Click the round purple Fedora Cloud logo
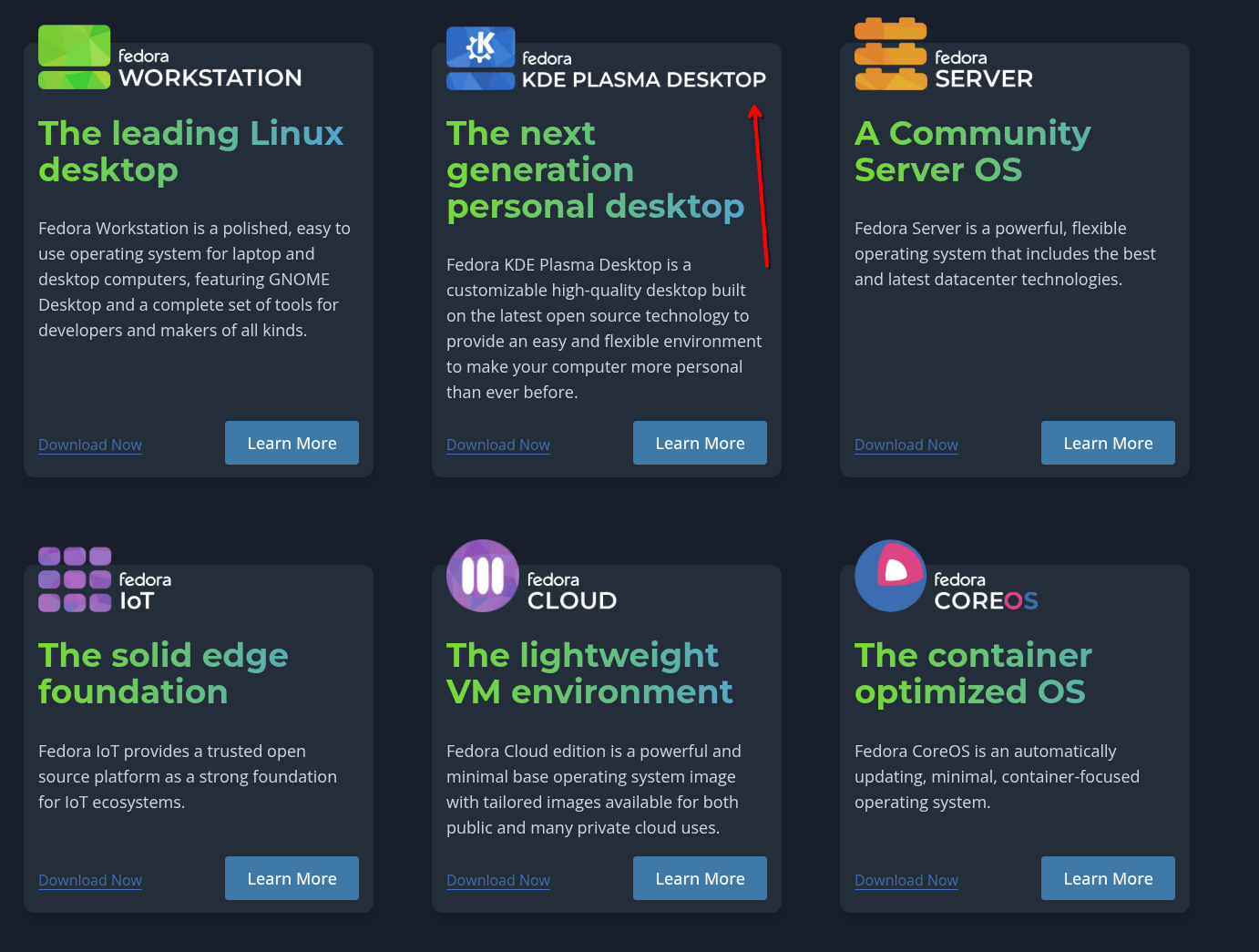The width and height of the screenshot is (1259, 952). (x=483, y=576)
